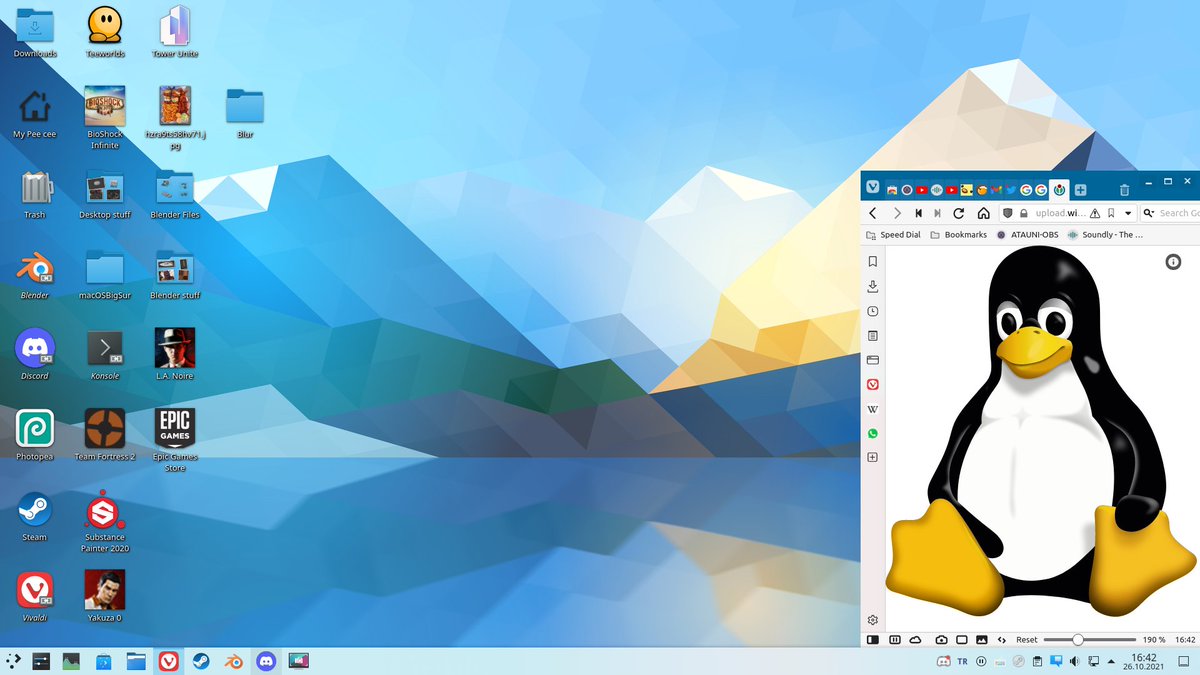1200x675 pixels.
Task: Open Substance Painter 2020 desktop icon
Action: click(x=105, y=520)
